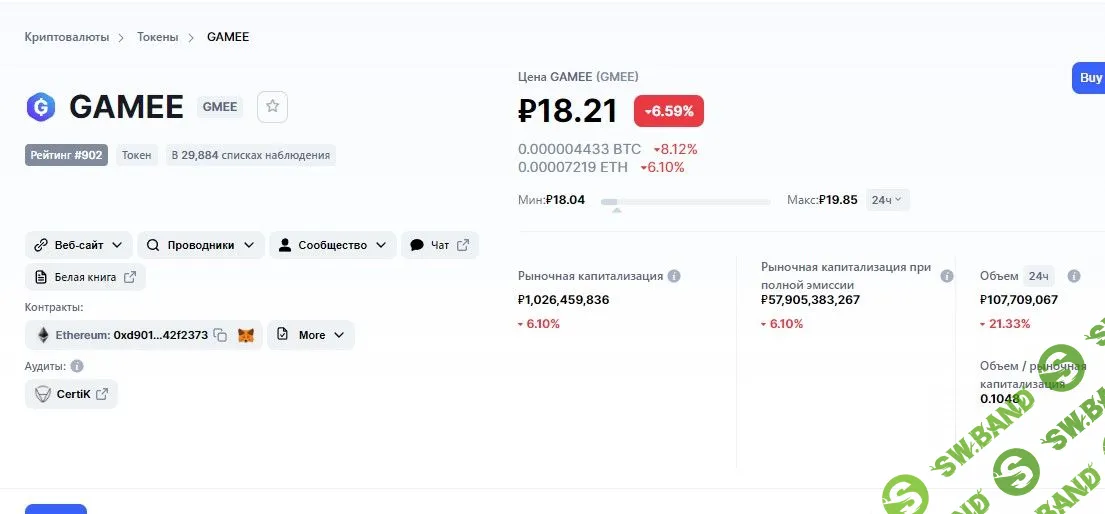
Task: Open the More contracts dropdown
Action: (x=310, y=335)
